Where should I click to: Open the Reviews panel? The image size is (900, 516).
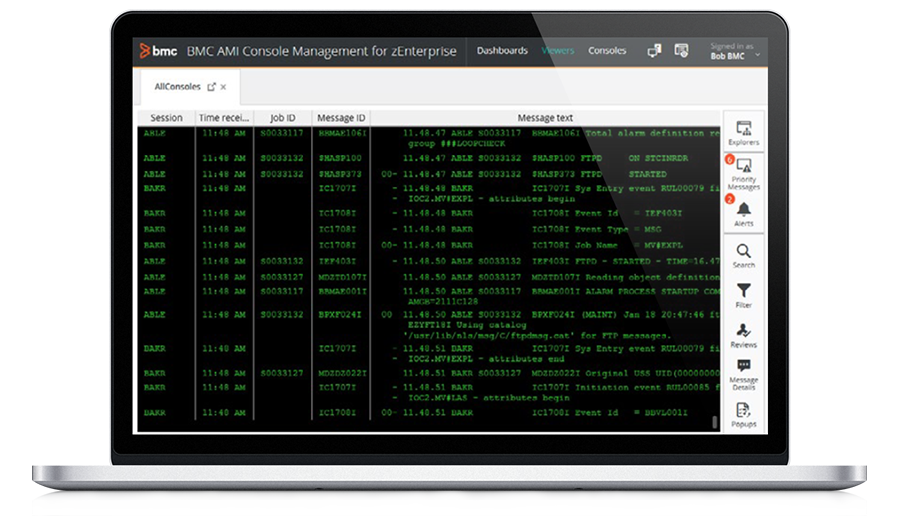click(x=743, y=335)
